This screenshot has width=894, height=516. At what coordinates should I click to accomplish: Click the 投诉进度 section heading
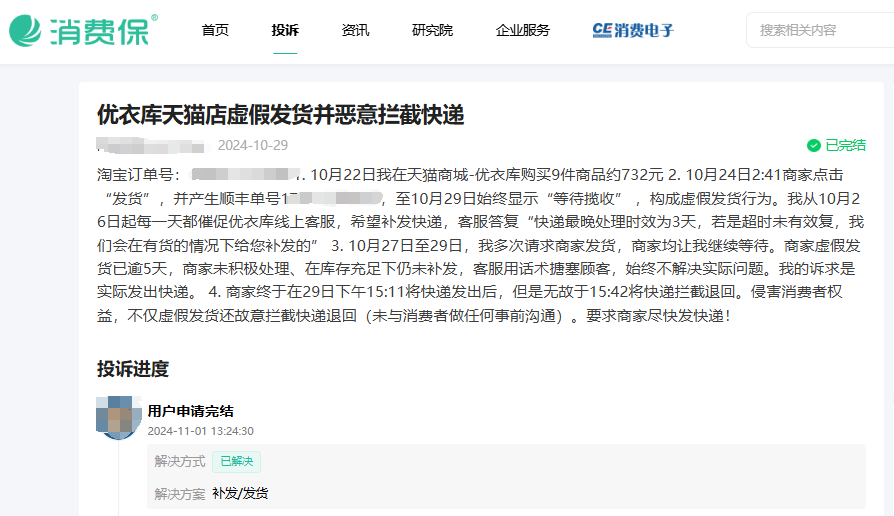pyautogui.click(x=133, y=369)
